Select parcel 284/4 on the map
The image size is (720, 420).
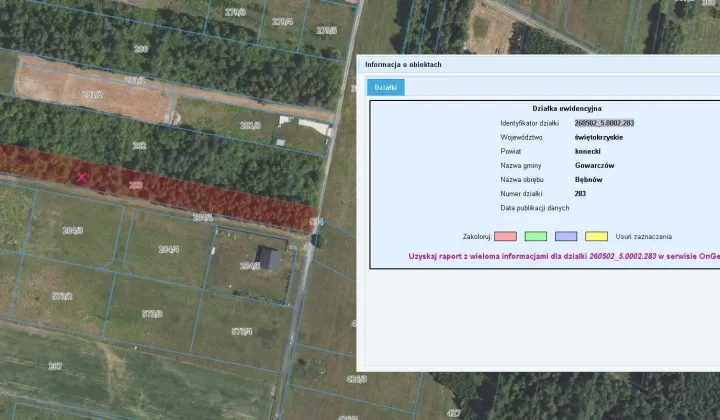coord(169,249)
